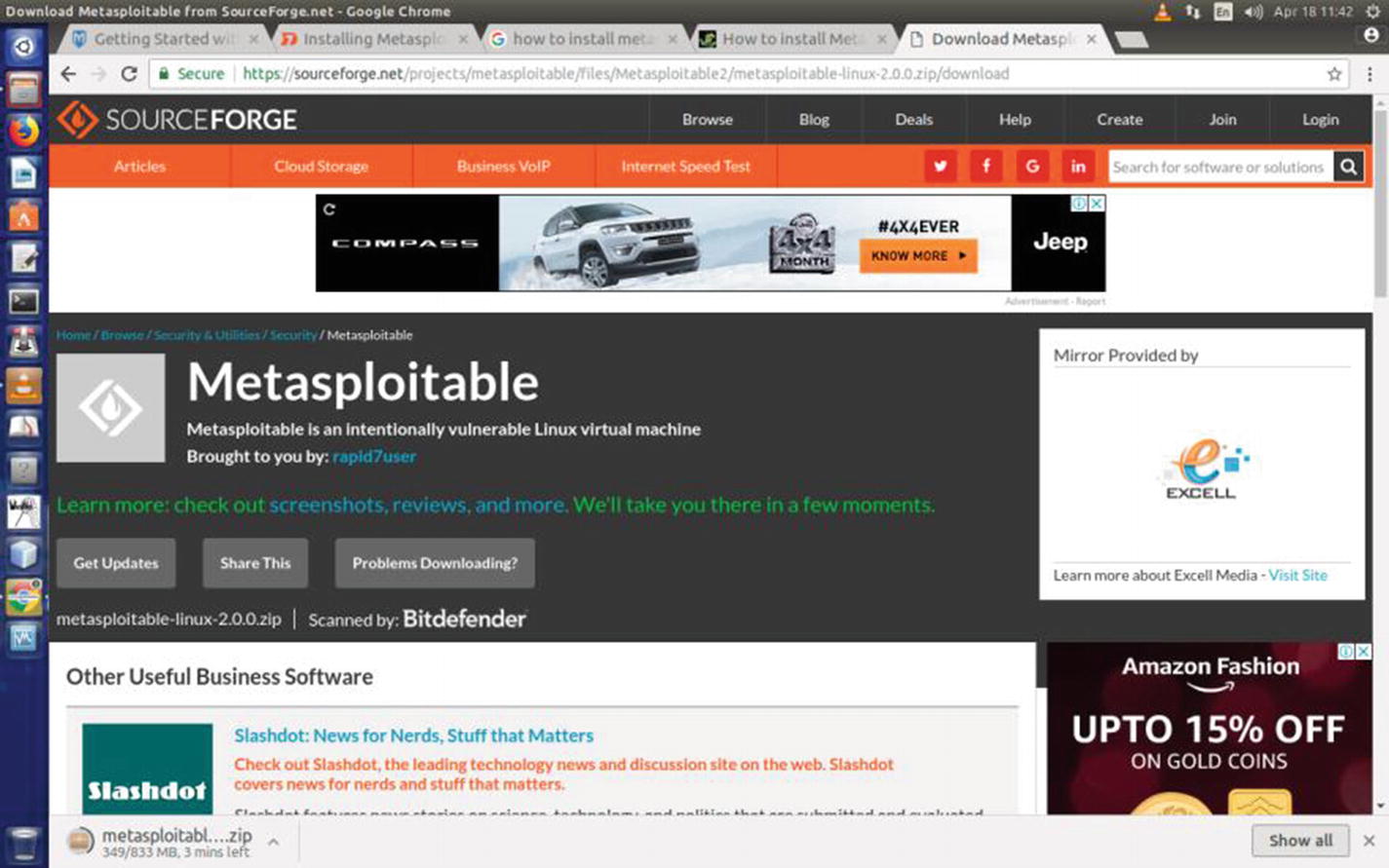The image size is (1389, 868).
Task: Click the Home breadcrumb link
Action: pos(73,335)
